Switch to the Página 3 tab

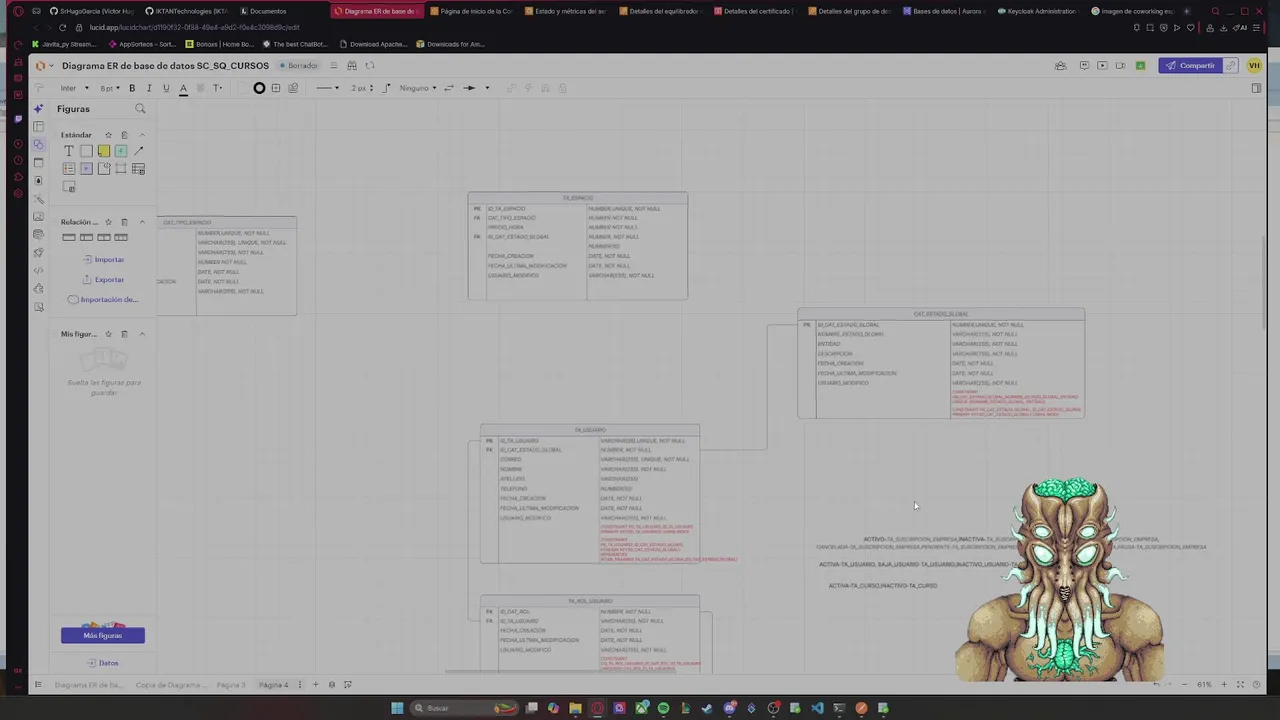click(x=231, y=685)
